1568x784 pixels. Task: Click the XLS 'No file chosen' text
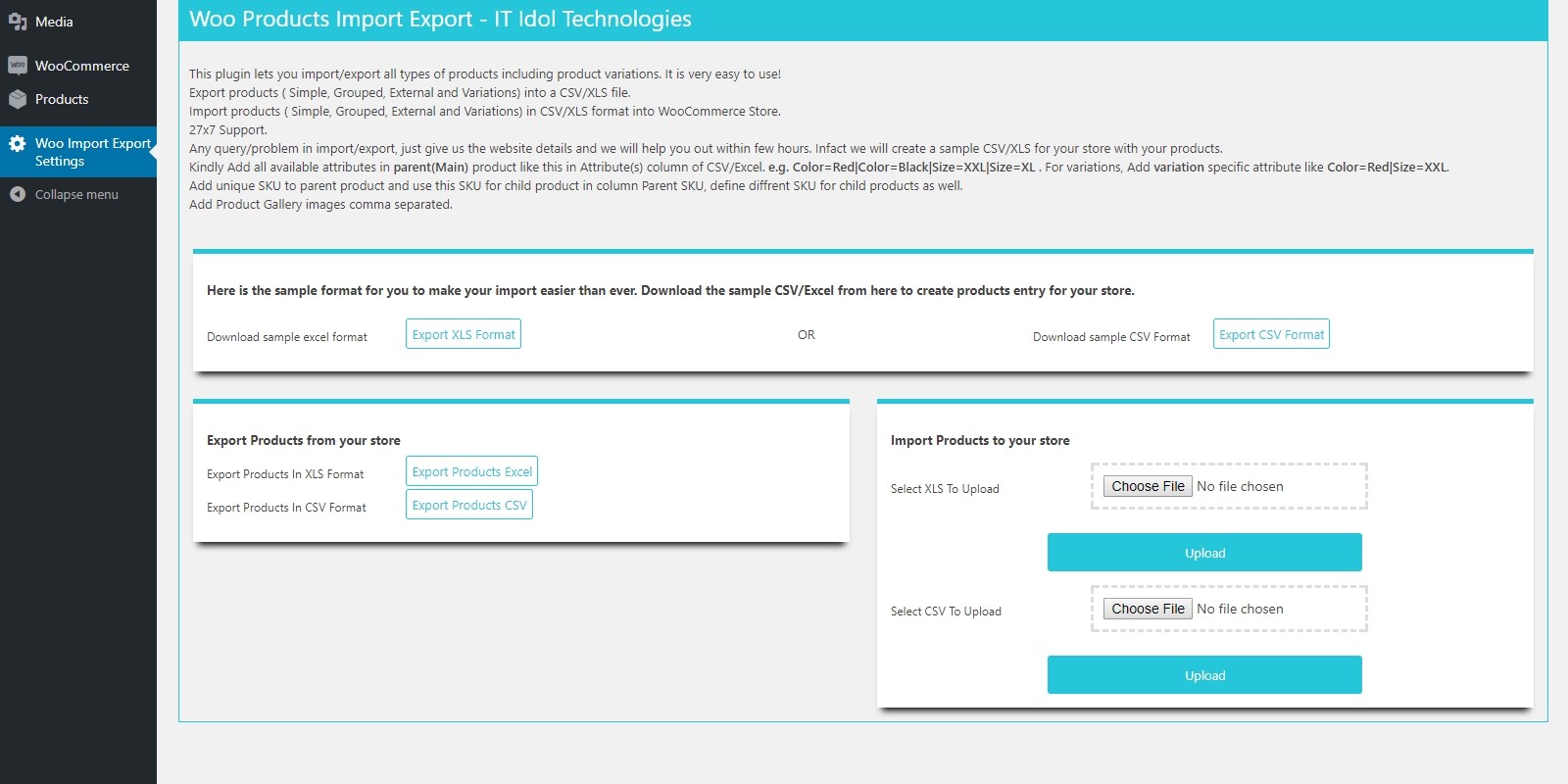point(1240,486)
